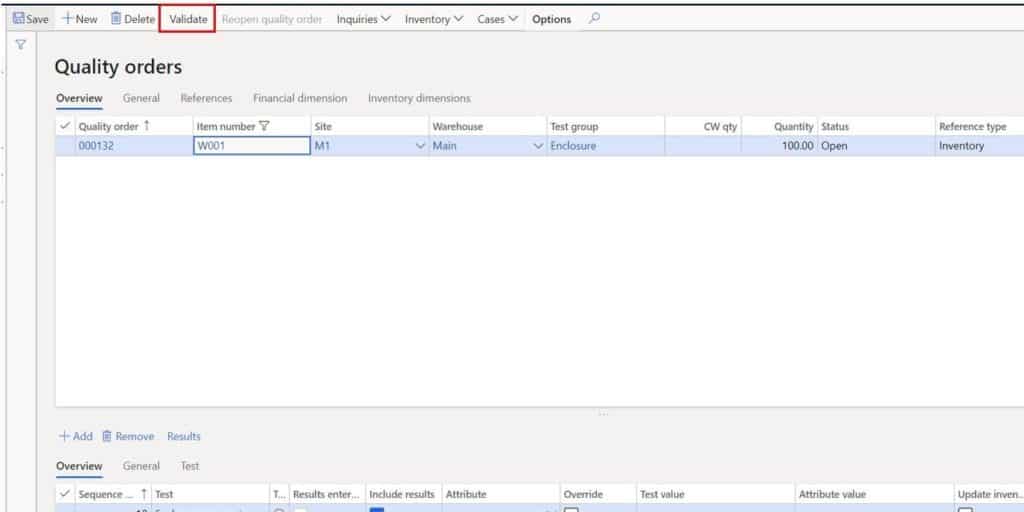The width and height of the screenshot is (1024, 512).
Task: Open the Warehouse dropdown showing Main
Action: [539, 146]
